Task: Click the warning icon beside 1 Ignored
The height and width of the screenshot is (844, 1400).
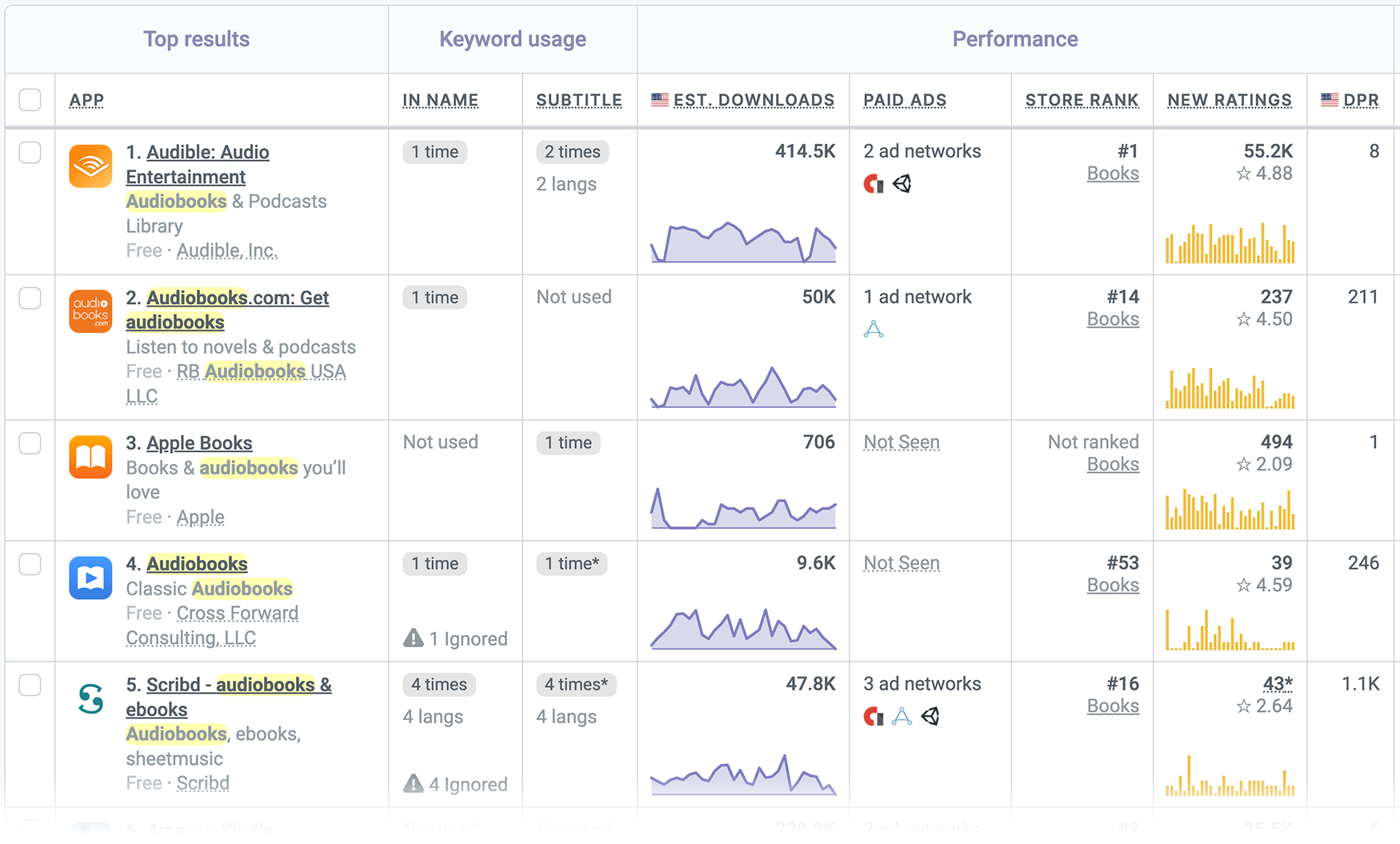Action: point(413,638)
